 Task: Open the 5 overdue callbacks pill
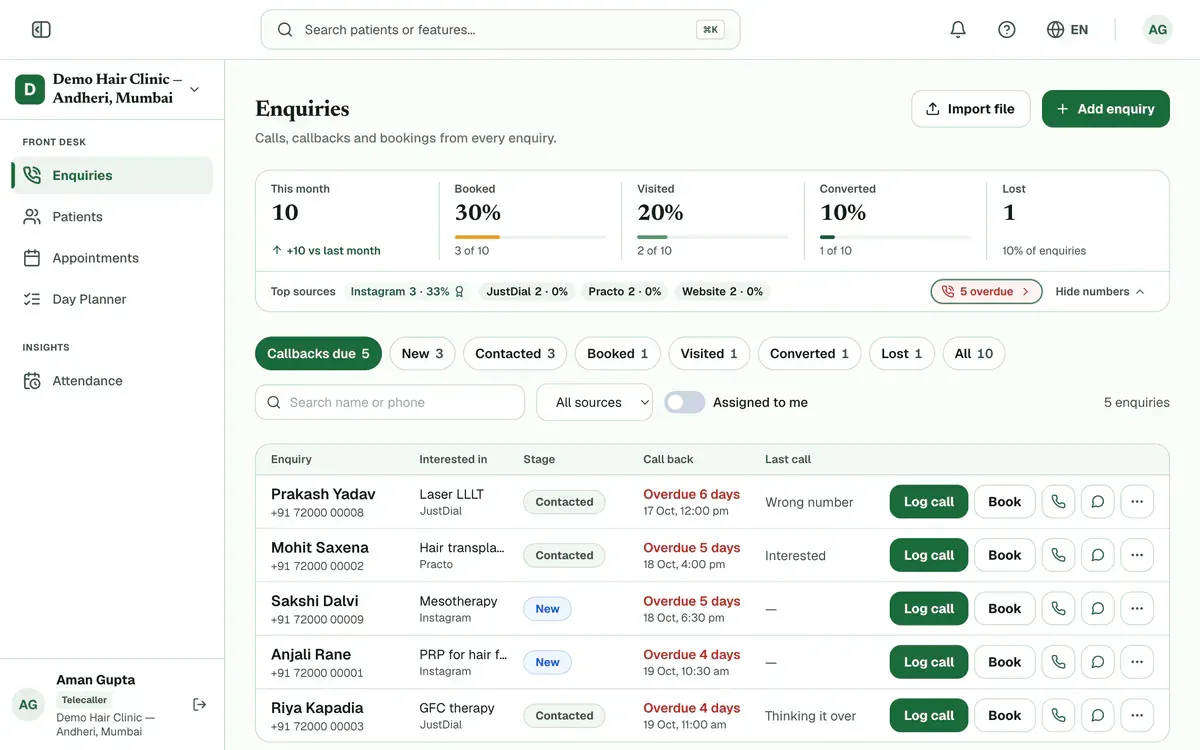pos(986,292)
